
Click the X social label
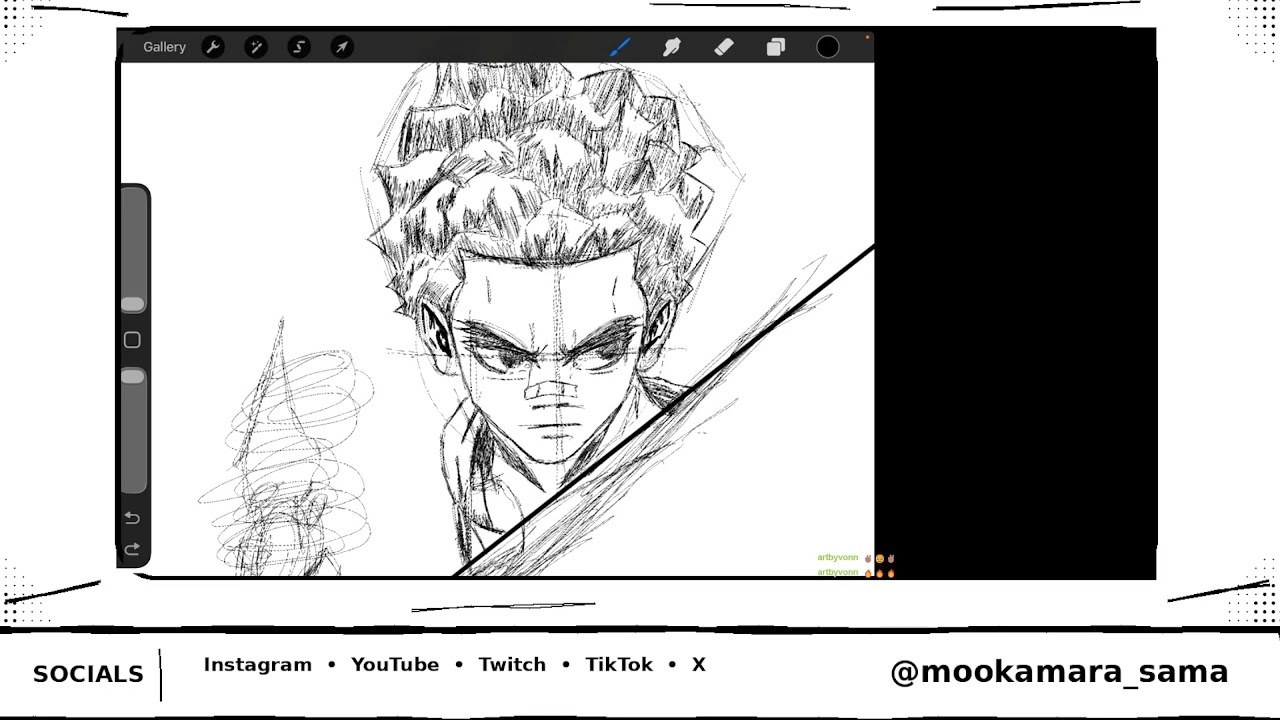coord(699,665)
